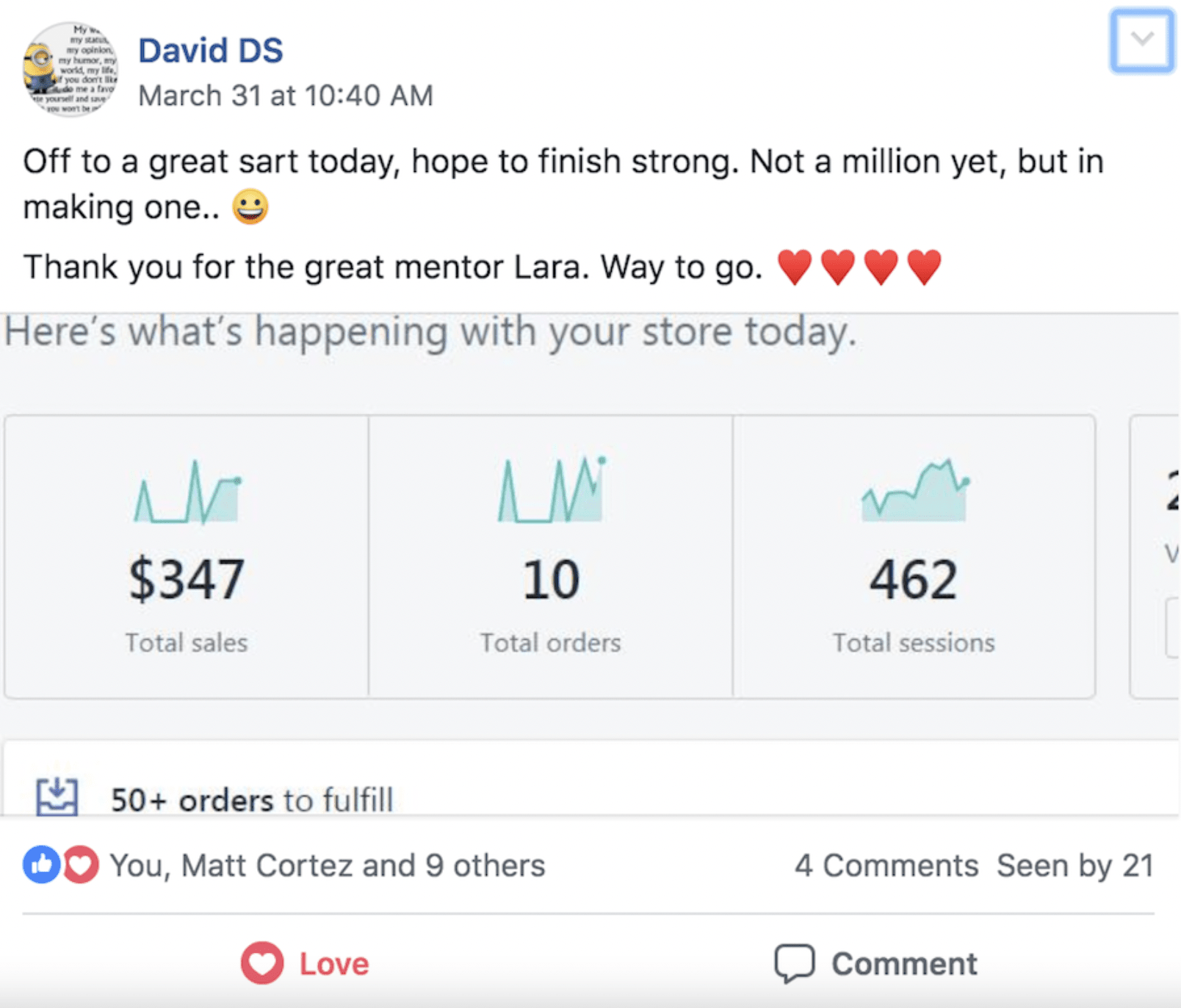Click the grinning face emoji
Screen dimensions: 1181x1008
tap(250, 207)
